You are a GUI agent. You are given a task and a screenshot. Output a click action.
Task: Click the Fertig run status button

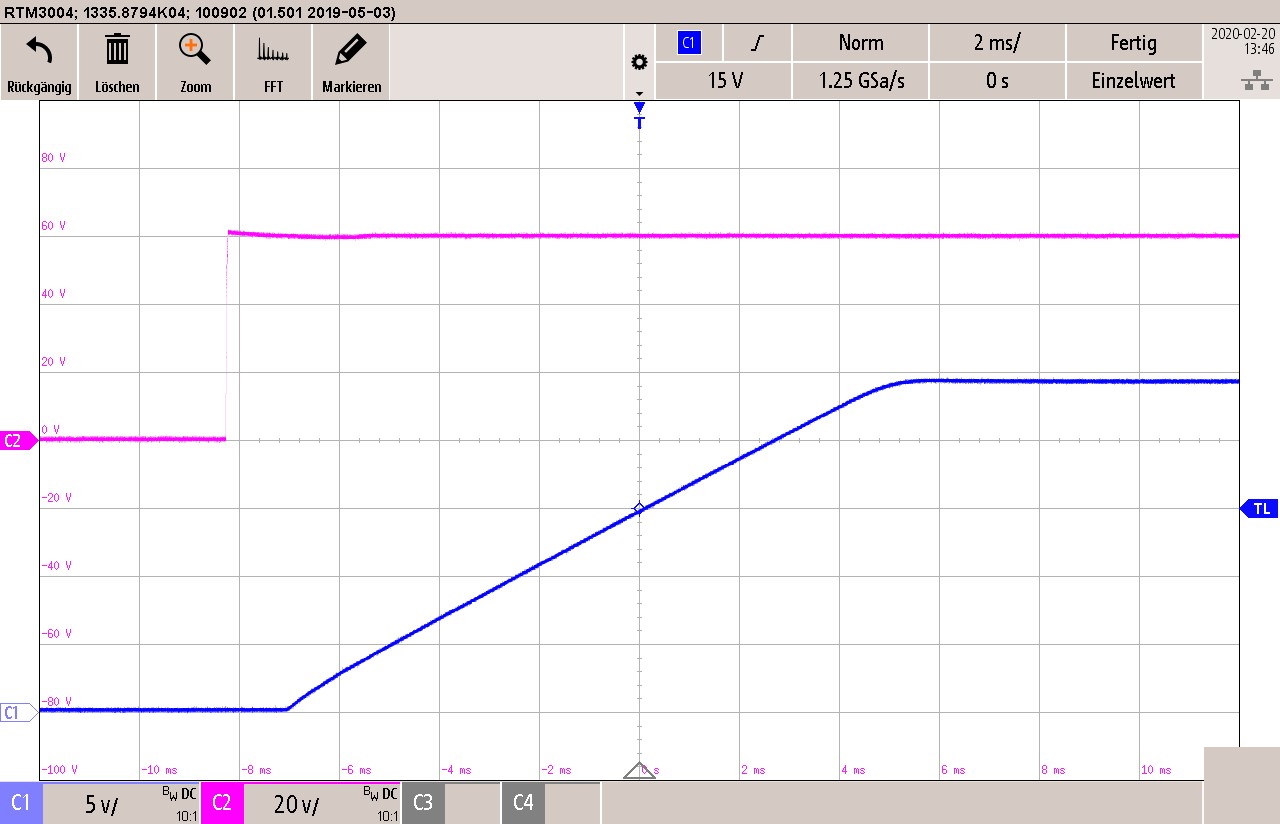1134,43
